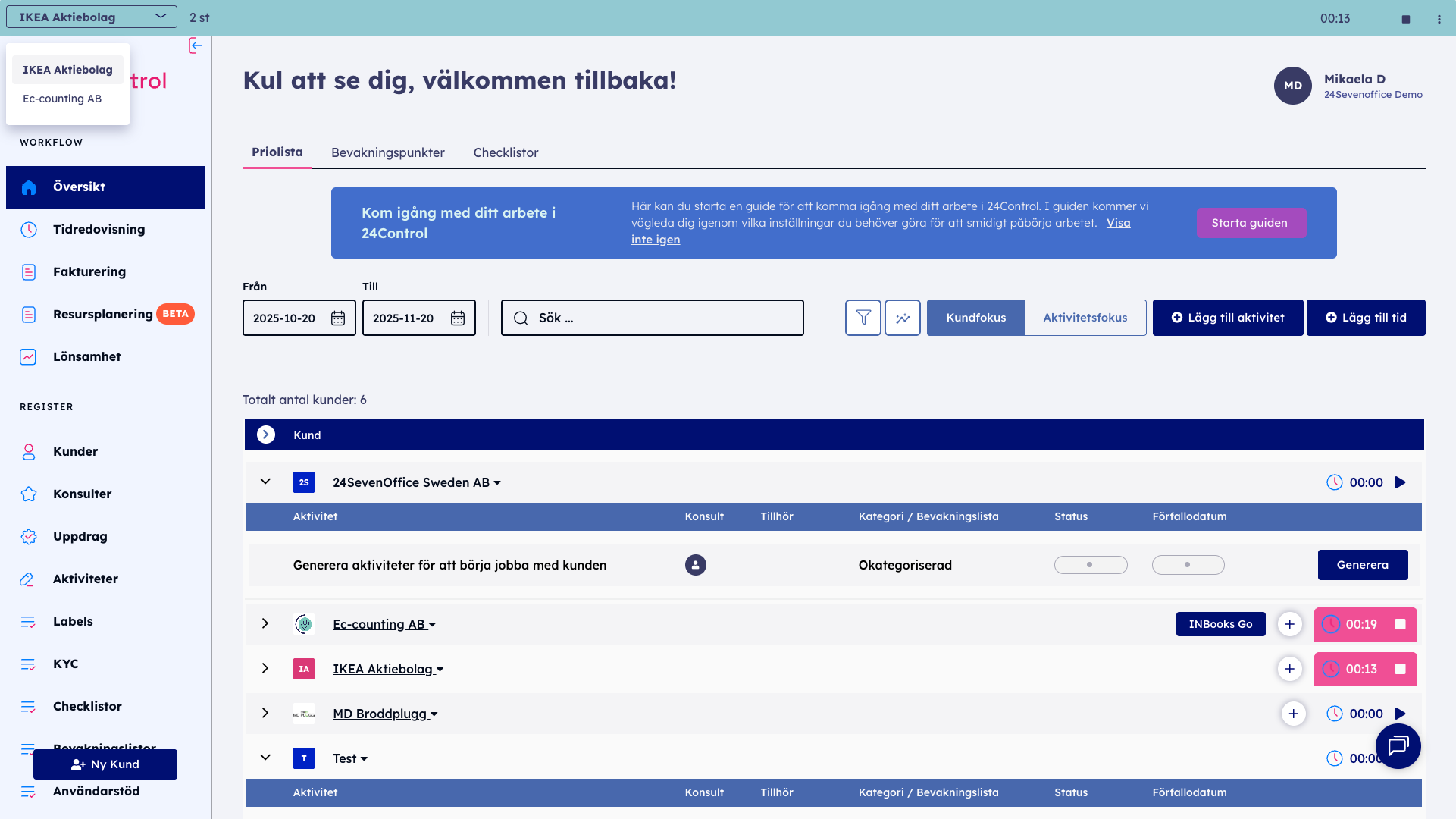
Task: Stop the running timer showing 00:13 for IKEA Aktiebolag
Action: pos(1398,669)
